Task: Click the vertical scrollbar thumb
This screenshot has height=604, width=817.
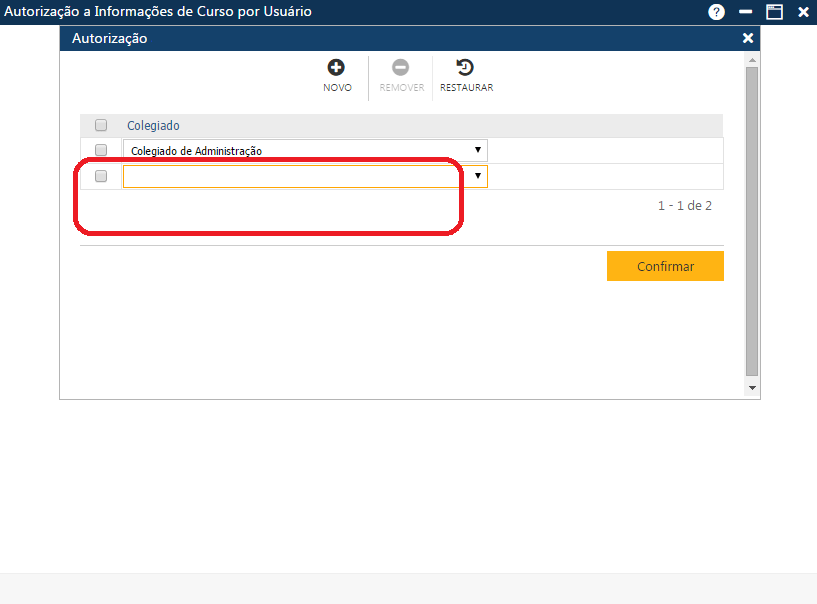Action: pyautogui.click(x=752, y=220)
